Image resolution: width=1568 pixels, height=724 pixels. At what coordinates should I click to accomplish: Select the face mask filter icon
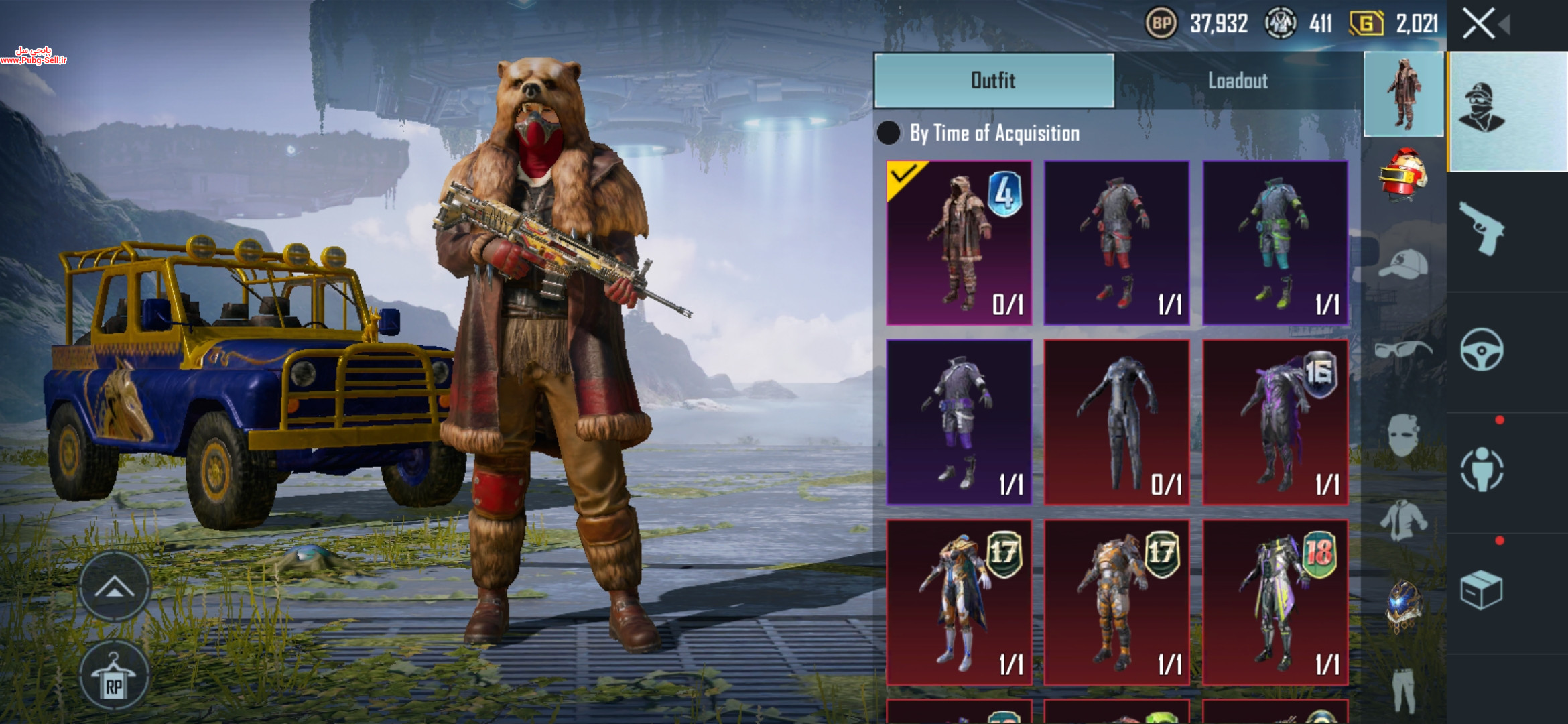[x=1402, y=434]
